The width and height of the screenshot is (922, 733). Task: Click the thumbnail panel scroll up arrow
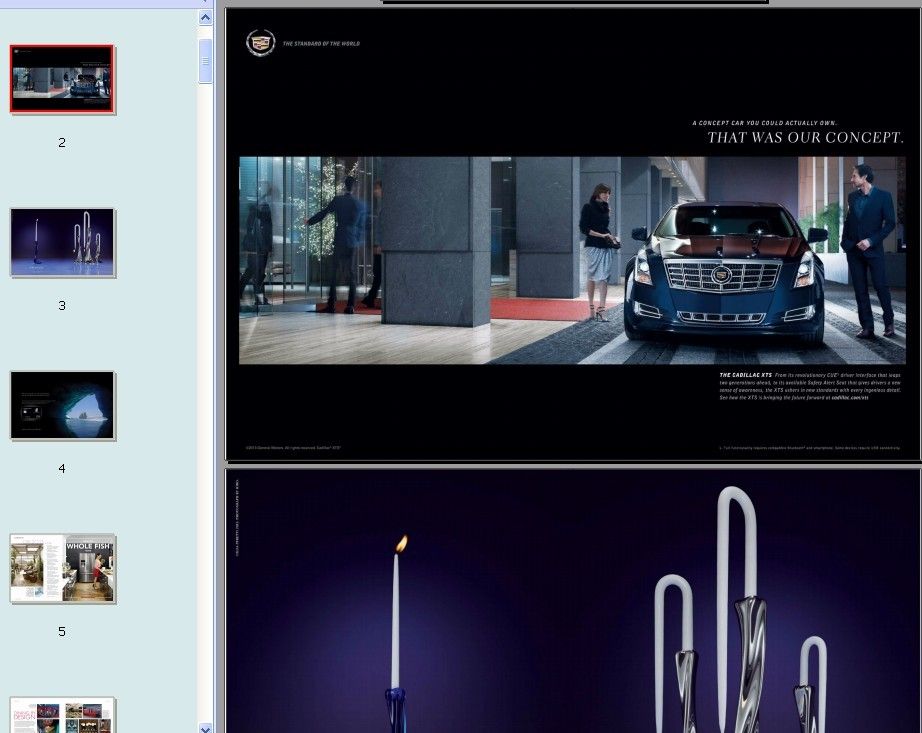[205, 18]
